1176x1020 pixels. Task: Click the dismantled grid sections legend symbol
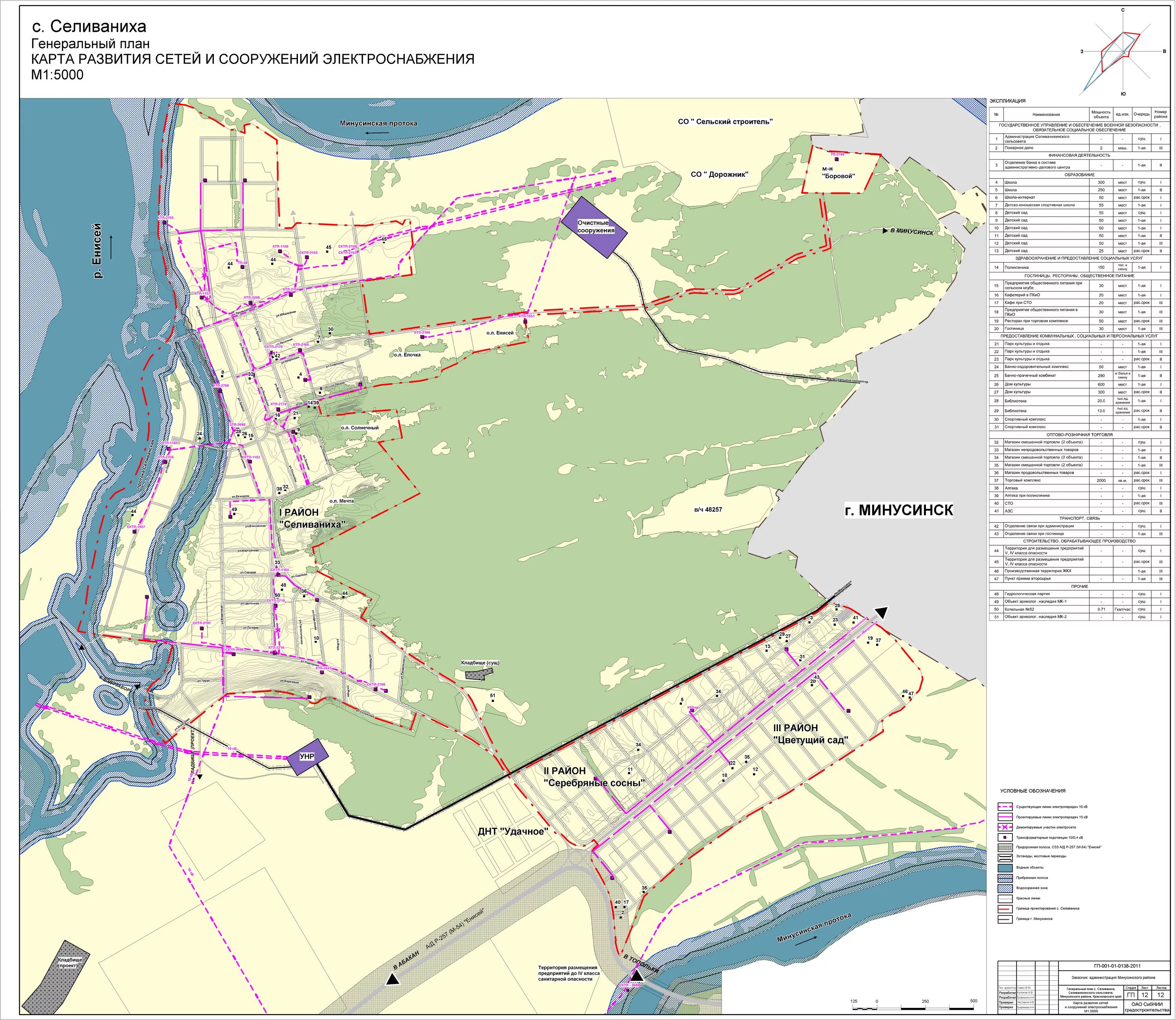tap(1006, 827)
